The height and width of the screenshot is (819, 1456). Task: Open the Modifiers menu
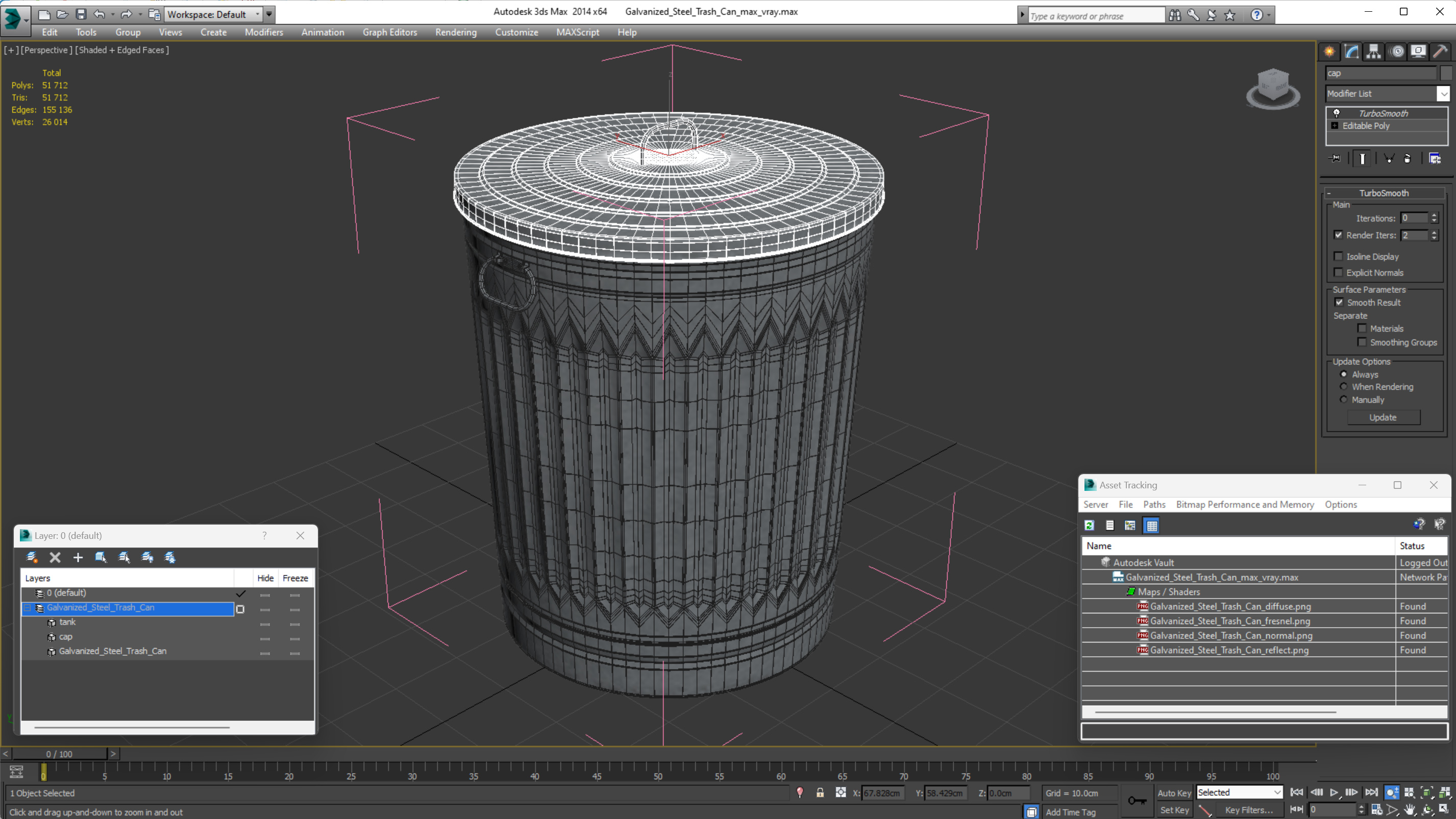point(263,32)
